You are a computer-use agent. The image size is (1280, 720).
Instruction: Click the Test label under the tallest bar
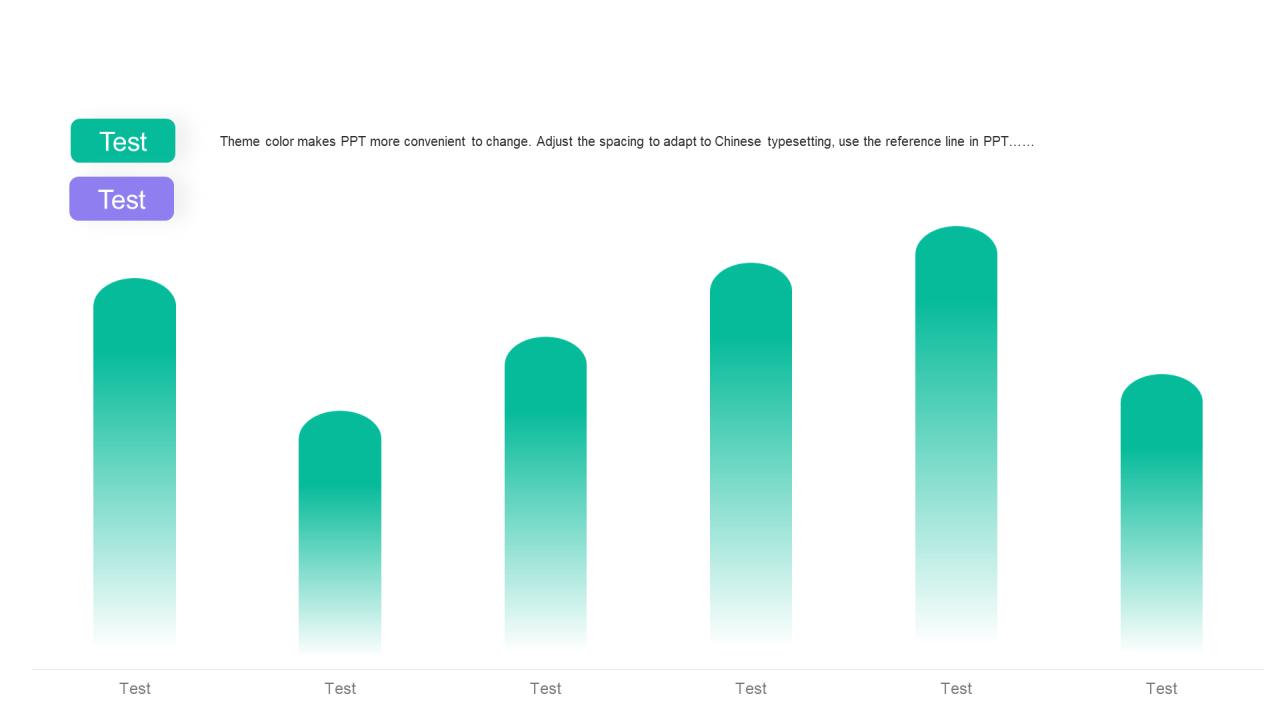point(956,688)
